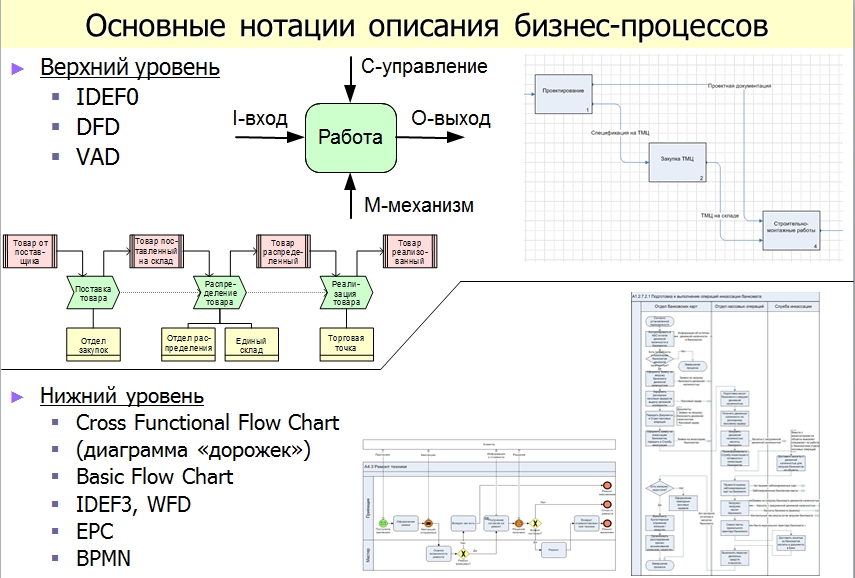Viewport: 855px width, 578px height.
Task: Click the 'Поставка товара' chevron shape
Action: pos(93,293)
